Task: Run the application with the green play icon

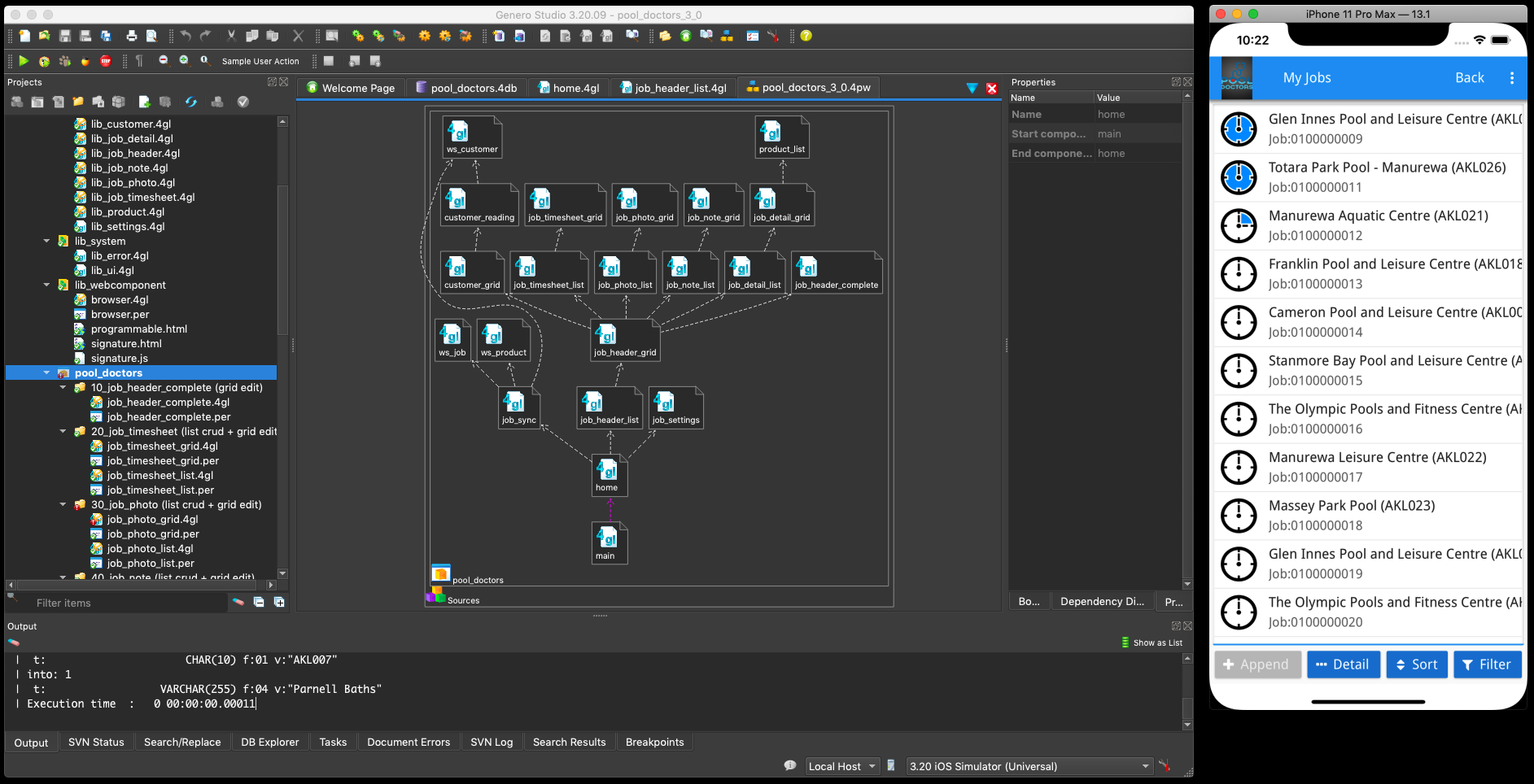Action: 24,61
